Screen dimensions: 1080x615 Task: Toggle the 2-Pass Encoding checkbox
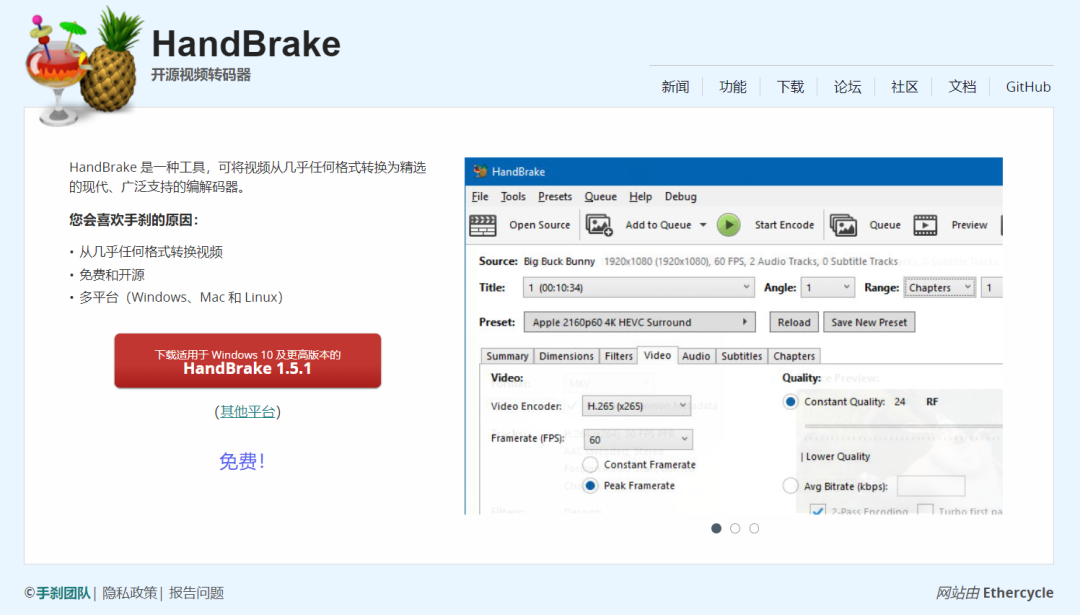click(x=818, y=510)
